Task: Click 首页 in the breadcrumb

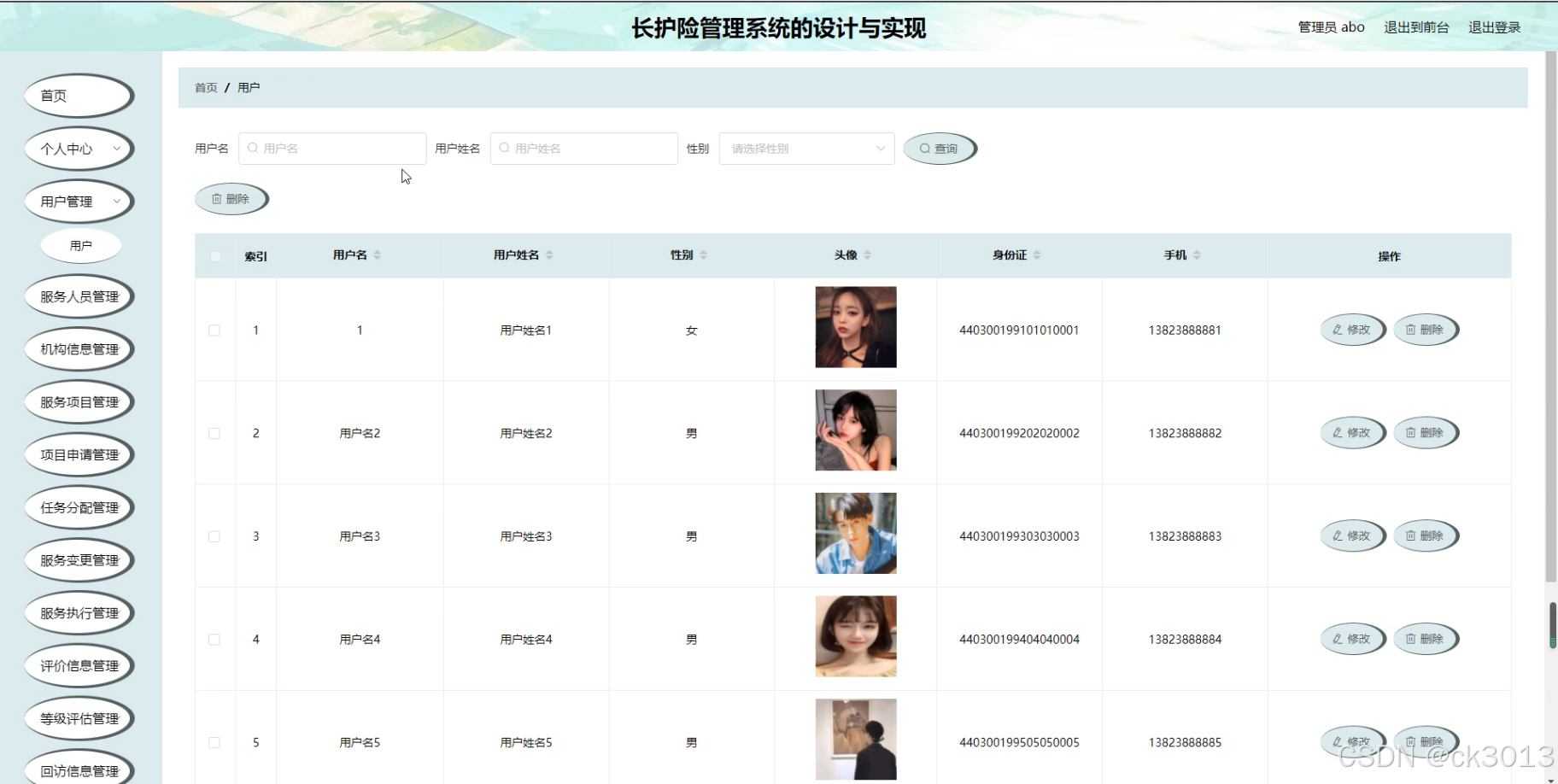Action: (205, 87)
